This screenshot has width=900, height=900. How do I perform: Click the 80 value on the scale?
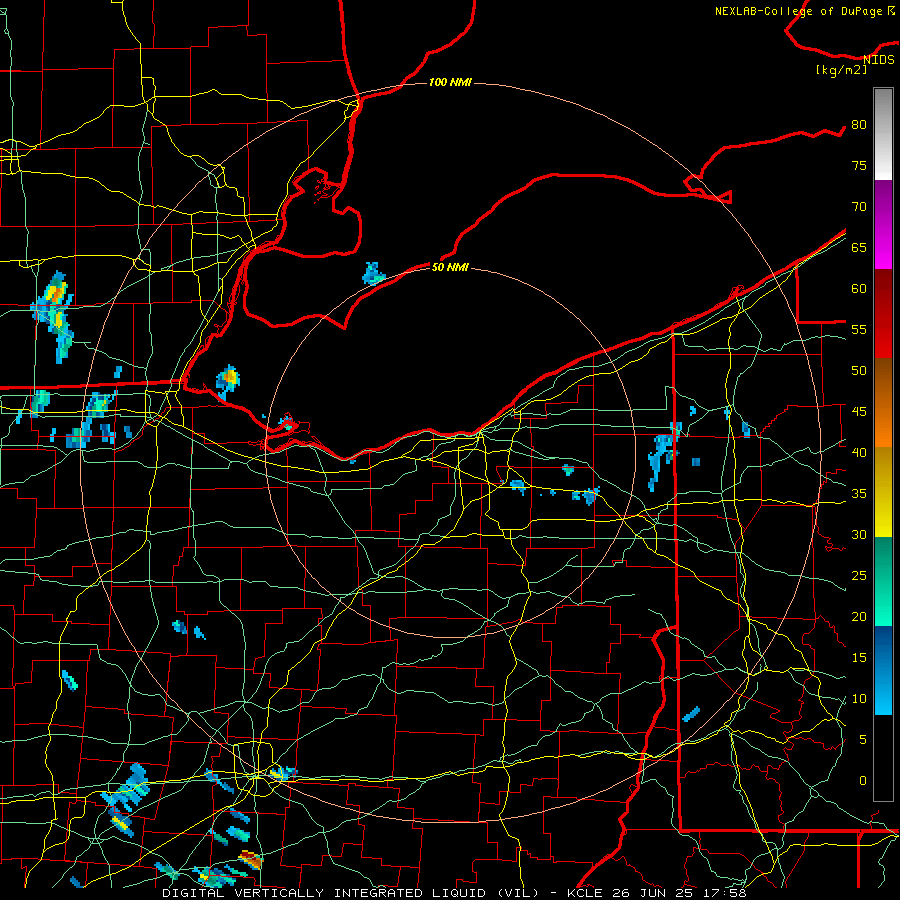(859, 125)
